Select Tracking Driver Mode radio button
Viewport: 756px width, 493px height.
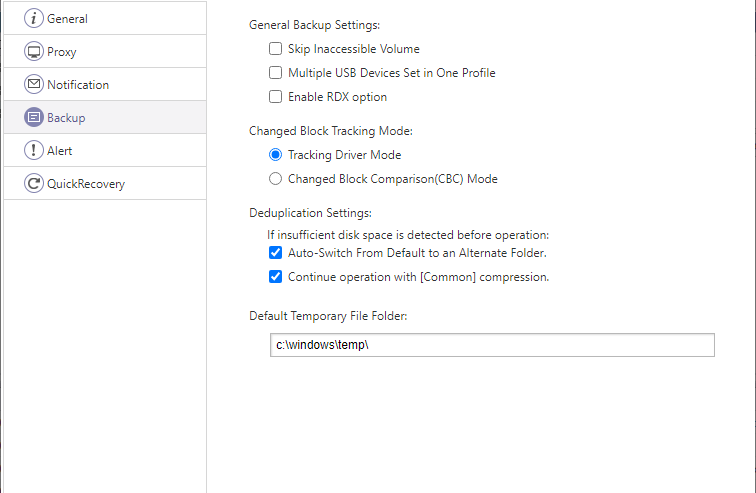(276, 155)
